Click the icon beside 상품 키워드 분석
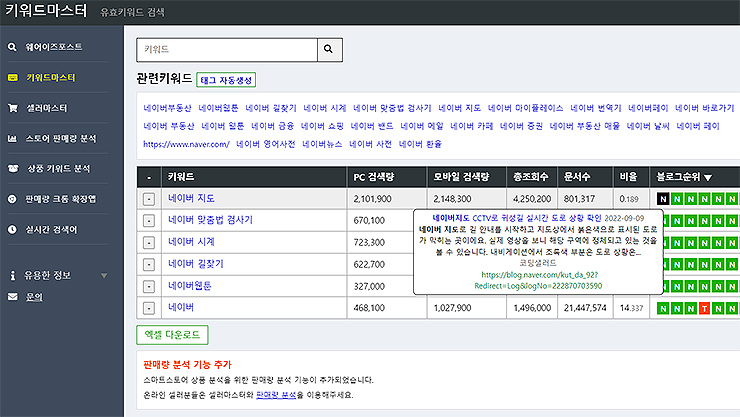 (13, 168)
